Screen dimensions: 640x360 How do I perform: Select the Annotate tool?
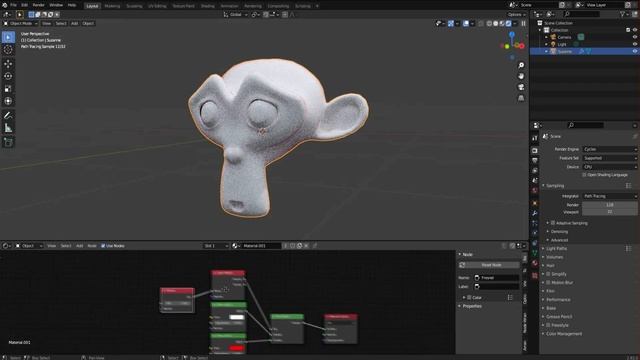coord(8,116)
